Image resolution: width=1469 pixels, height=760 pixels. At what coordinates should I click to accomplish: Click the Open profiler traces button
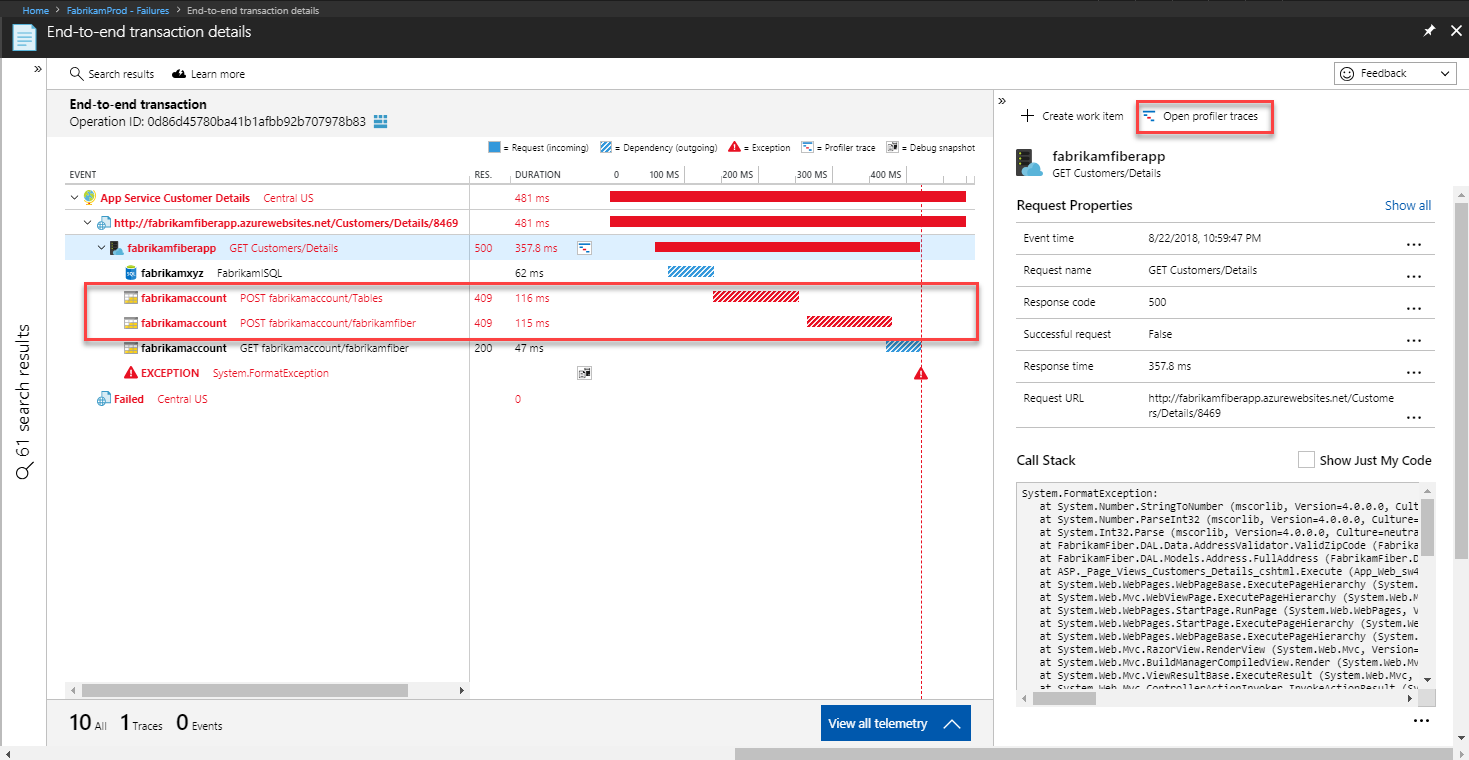(1205, 115)
